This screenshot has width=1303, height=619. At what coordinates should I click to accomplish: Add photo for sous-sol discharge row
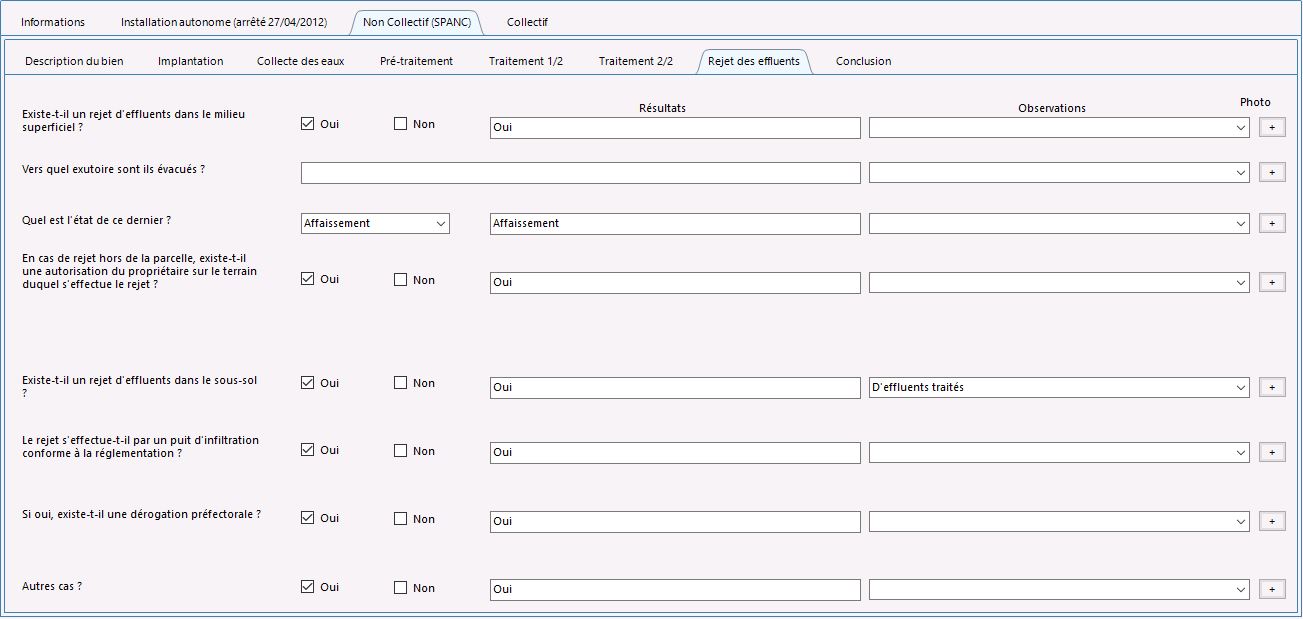tap(1271, 387)
